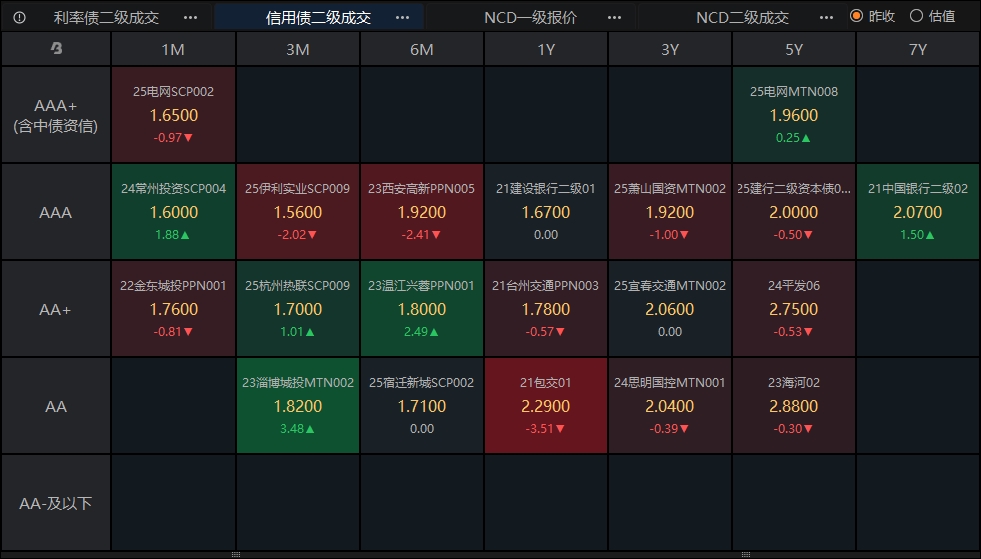Click the 22金东城投PPN001 bond name
Screen dimensions: 981x559
(x=173, y=285)
